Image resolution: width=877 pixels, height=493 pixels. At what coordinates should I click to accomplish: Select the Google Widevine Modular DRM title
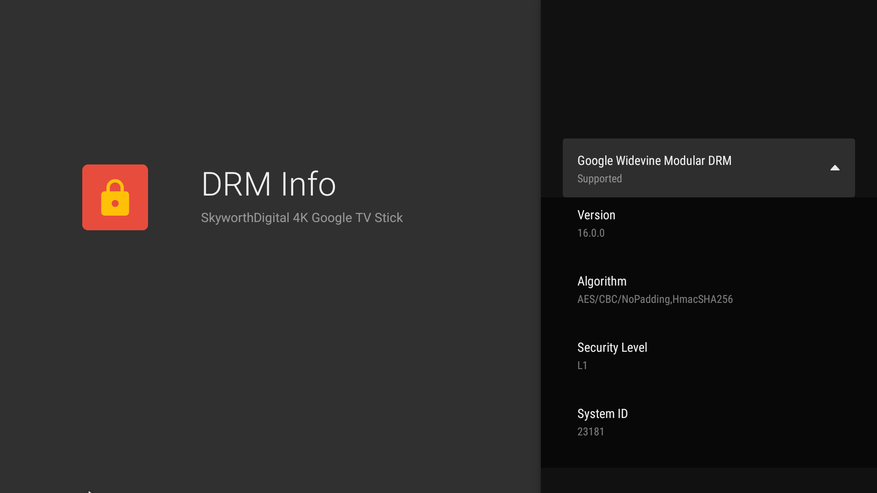pos(654,160)
